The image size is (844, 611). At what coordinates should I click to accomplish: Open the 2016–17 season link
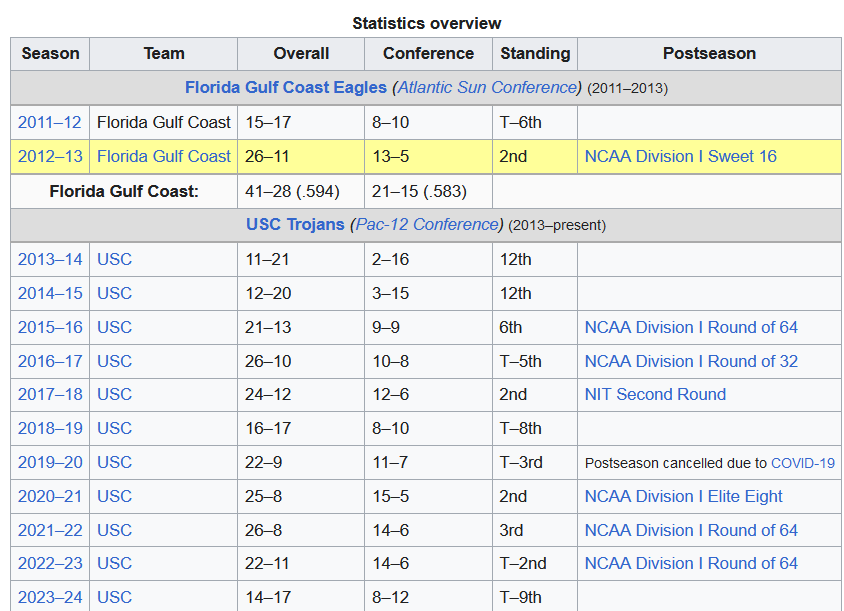coord(50,361)
